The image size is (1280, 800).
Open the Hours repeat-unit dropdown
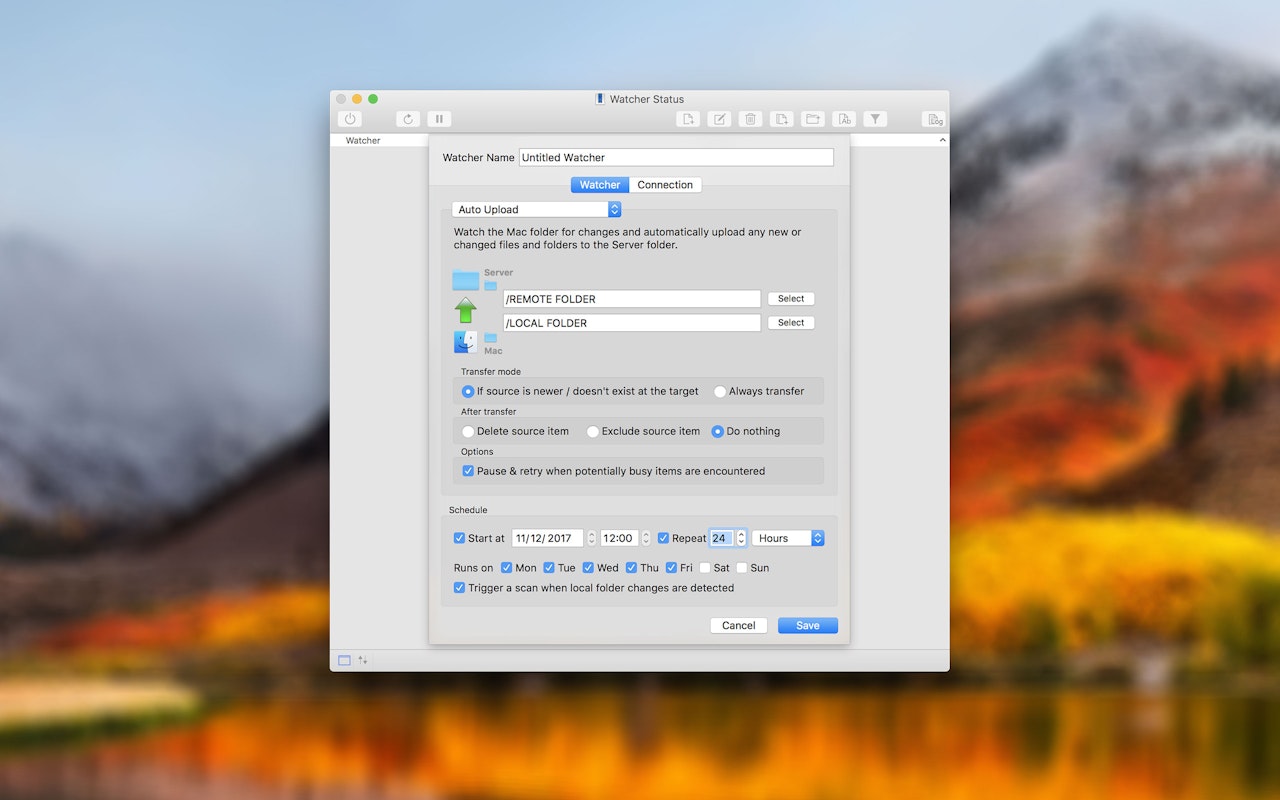point(788,538)
